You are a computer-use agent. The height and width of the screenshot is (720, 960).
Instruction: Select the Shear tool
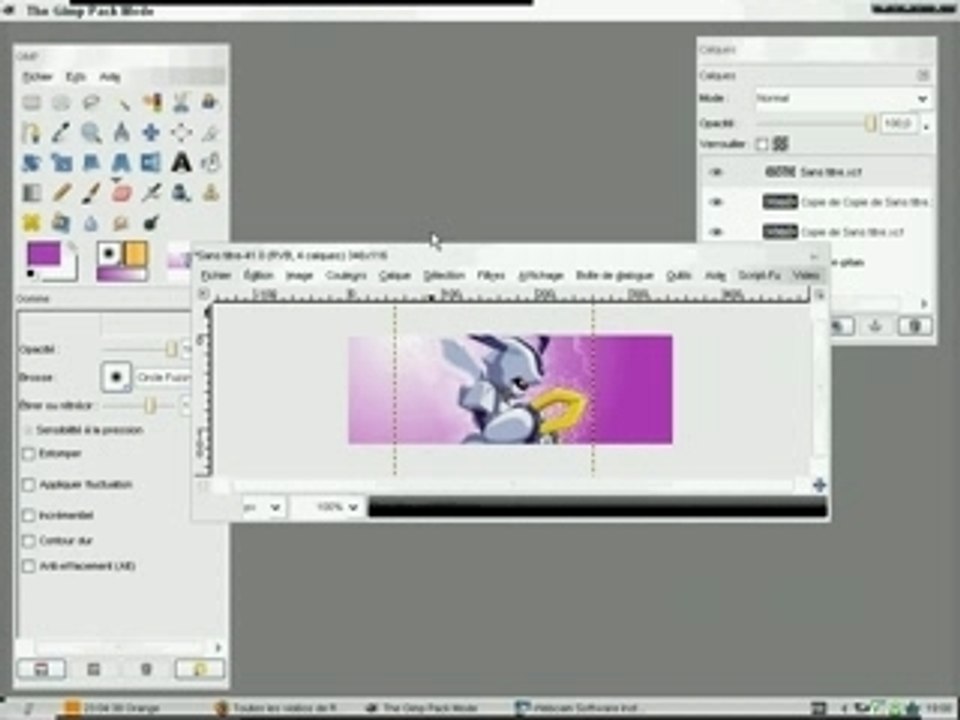[x=91, y=163]
